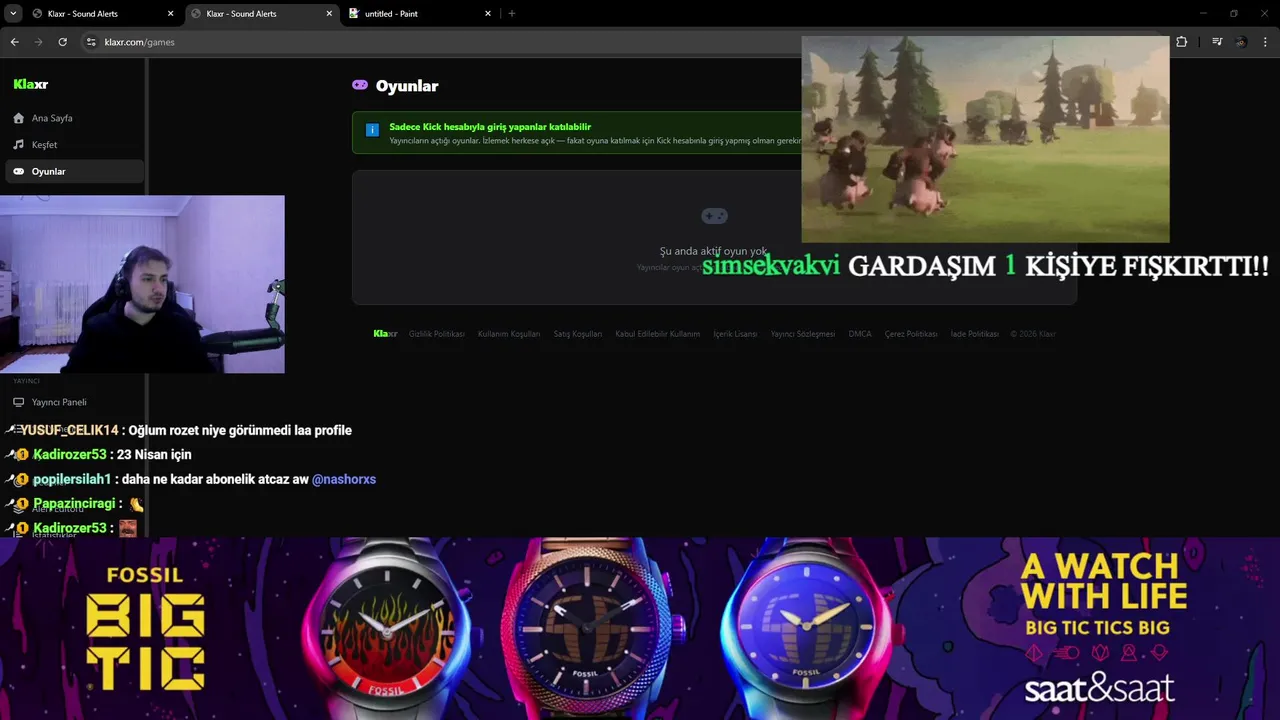Click the purple gamepad icon beside Oyunlar heading
1280x720 pixels.
360,85
